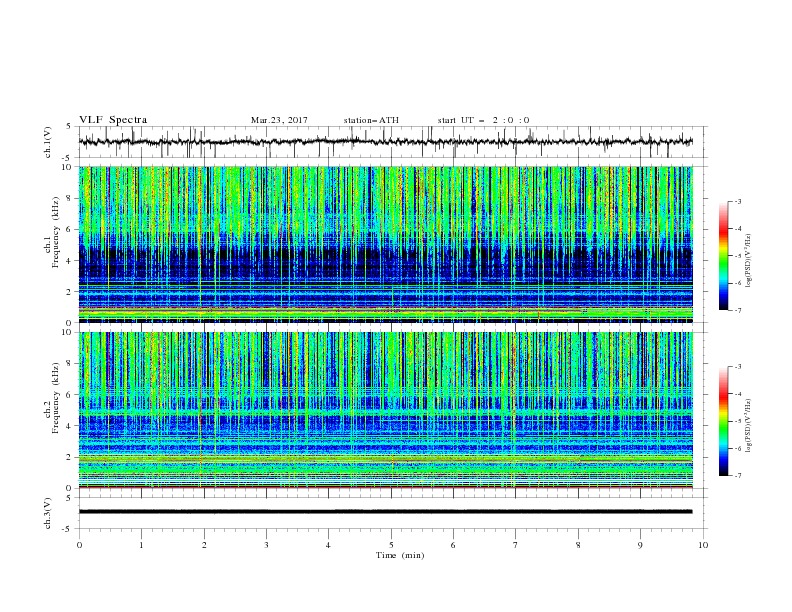Select the 'Mar.23, 2017' date text
792x612 pixels.
pyautogui.click(x=279, y=120)
